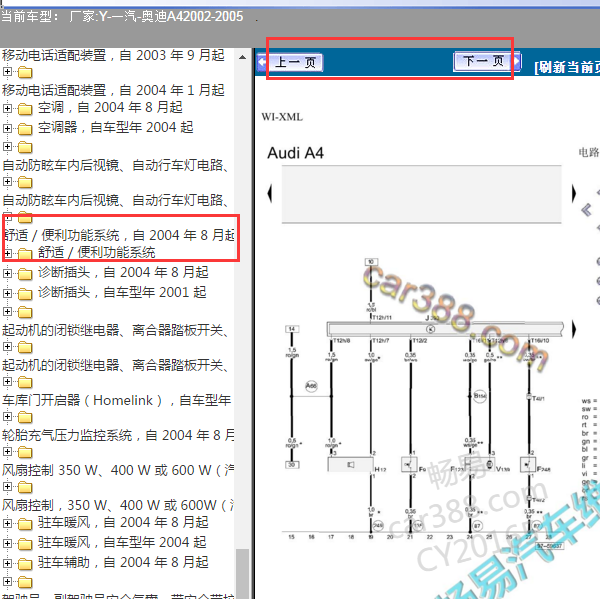Select 诊断插头，自 2004 年 8 月起 label
The height and width of the screenshot is (599, 600).
click(x=123, y=273)
